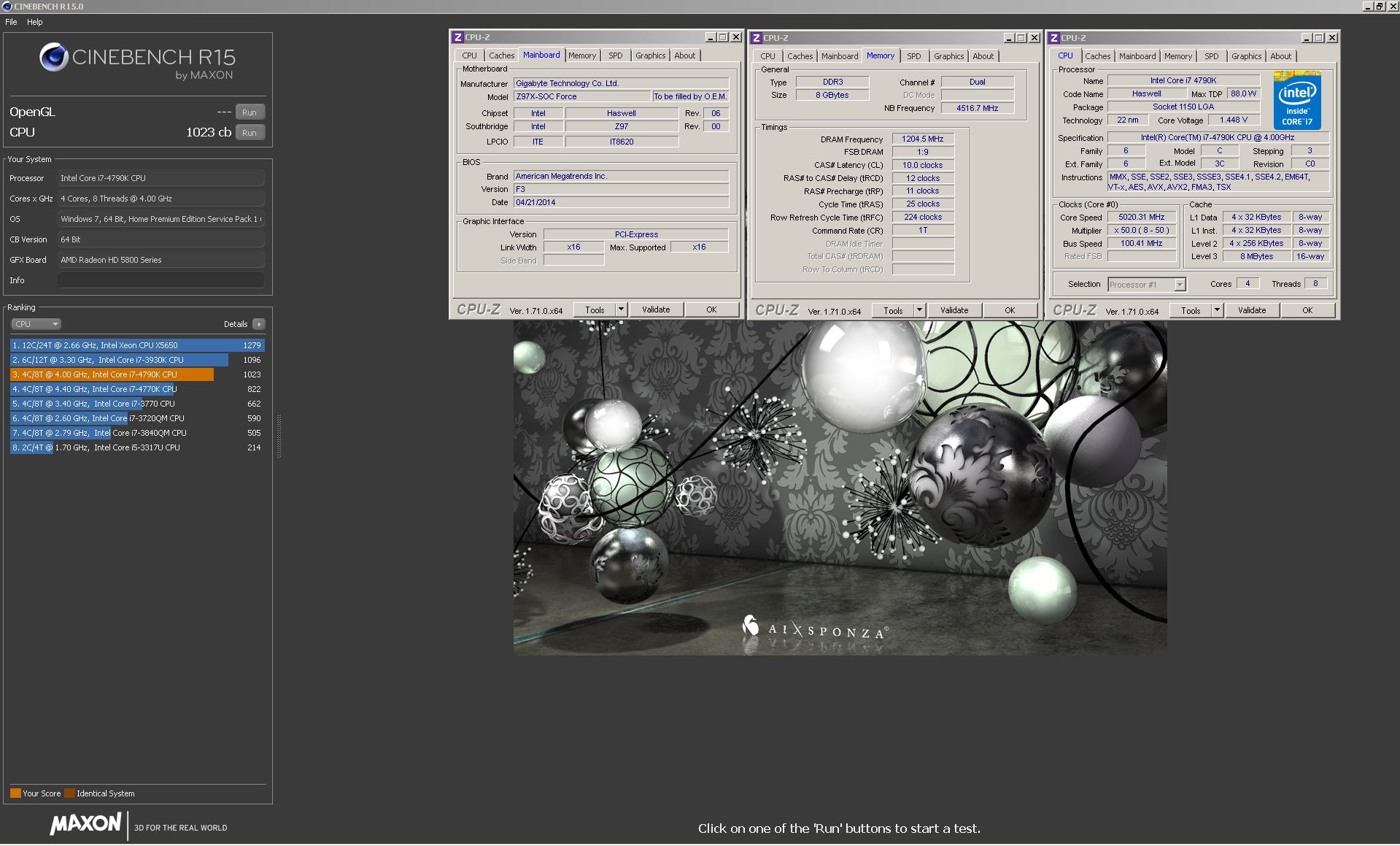This screenshot has height=846, width=1400.
Task: Click the MAXON logo at the bottom
Action: click(85, 824)
